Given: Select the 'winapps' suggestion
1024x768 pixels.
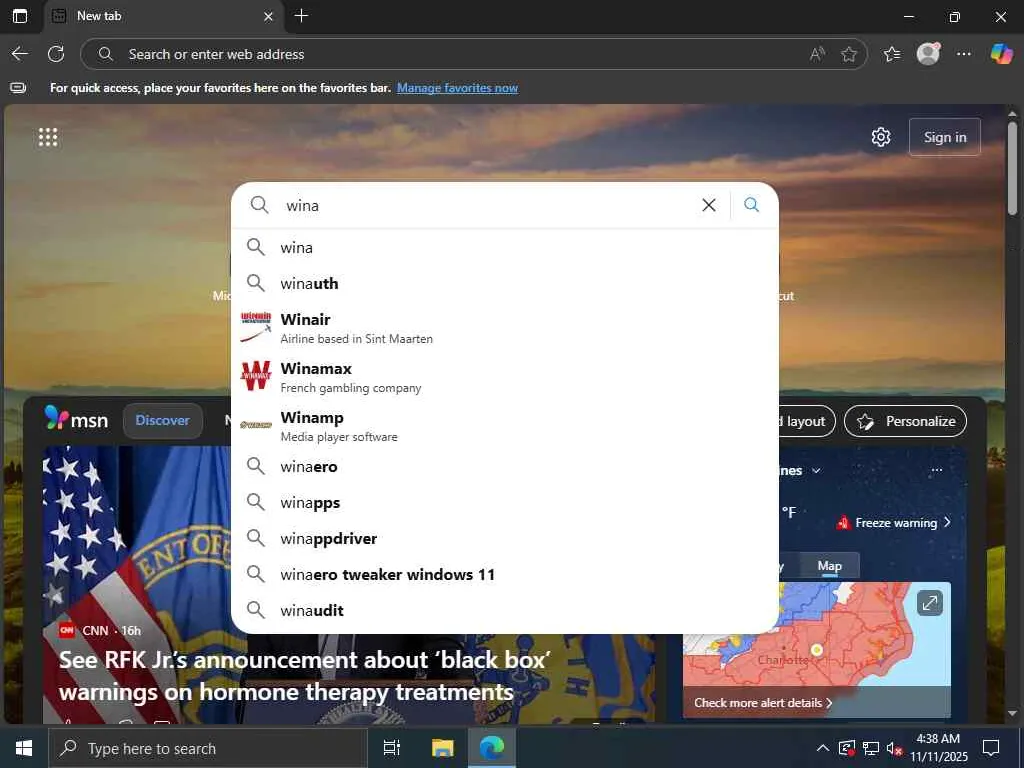Looking at the screenshot, I should point(505,503).
